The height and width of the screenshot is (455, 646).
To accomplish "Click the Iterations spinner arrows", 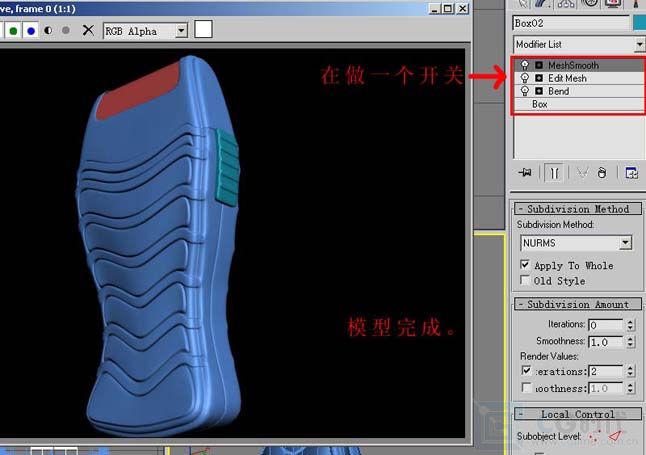I will pyautogui.click(x=630, y=325).
